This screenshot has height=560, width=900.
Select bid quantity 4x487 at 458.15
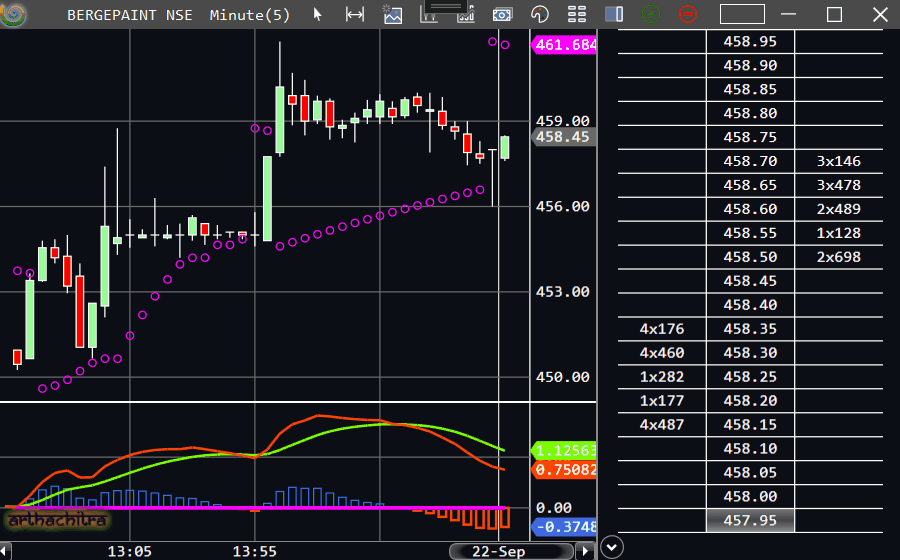point(662,425)
